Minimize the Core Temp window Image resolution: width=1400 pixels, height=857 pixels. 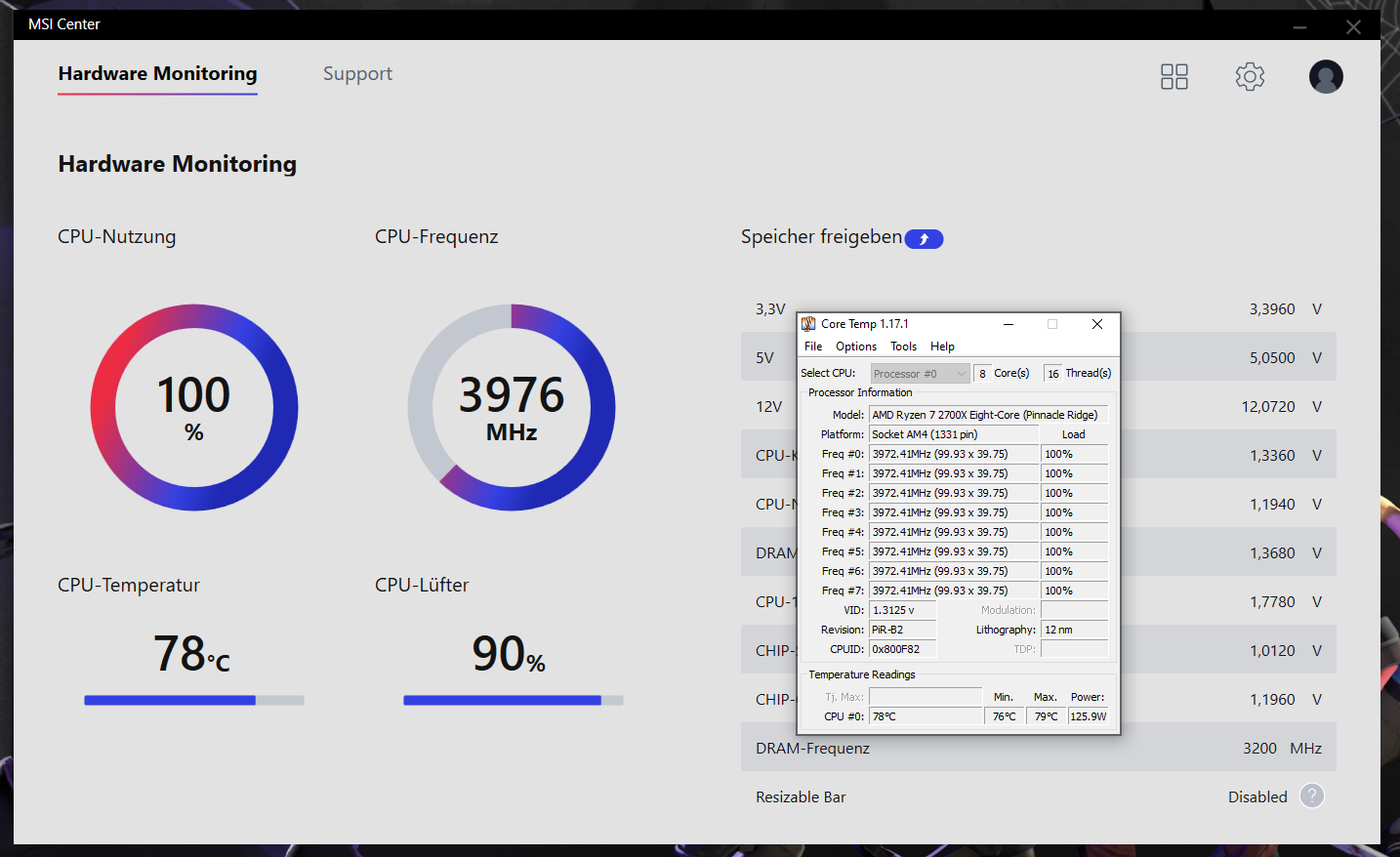(x=1008, y=324)
